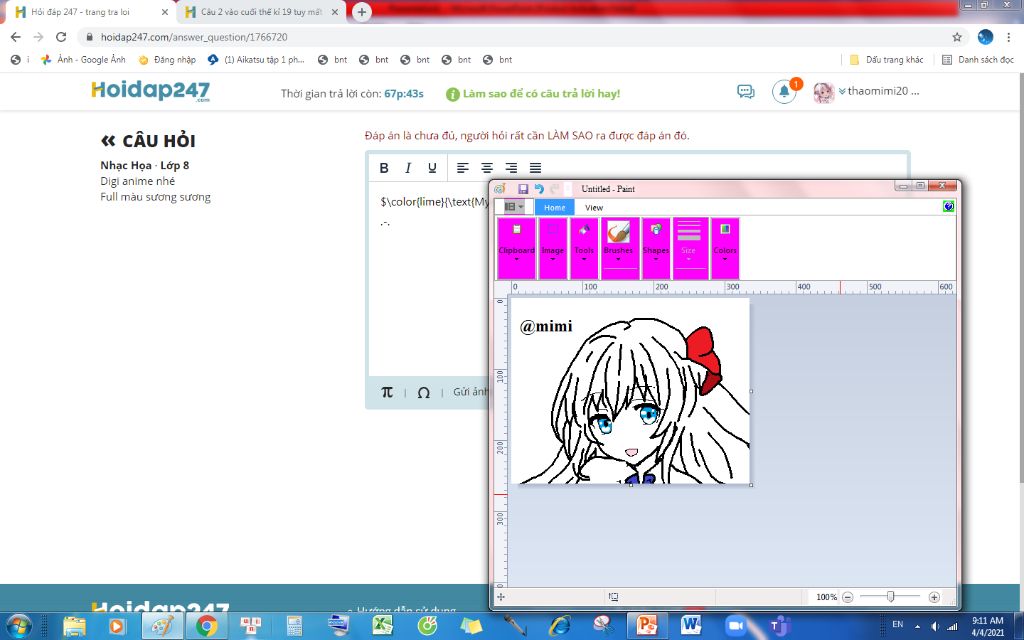
Task: Click the zoom in plus button in Paint
Action: [934, 597]
